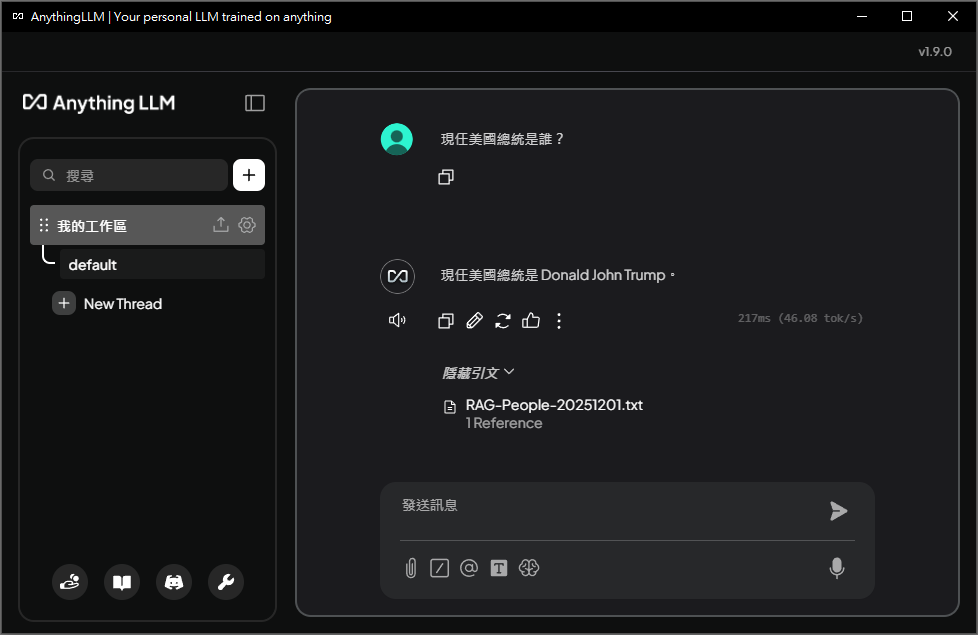This screenshot has height=635, width=978.
Task: Click the 搜尋 search field
Action: [140, 175]
